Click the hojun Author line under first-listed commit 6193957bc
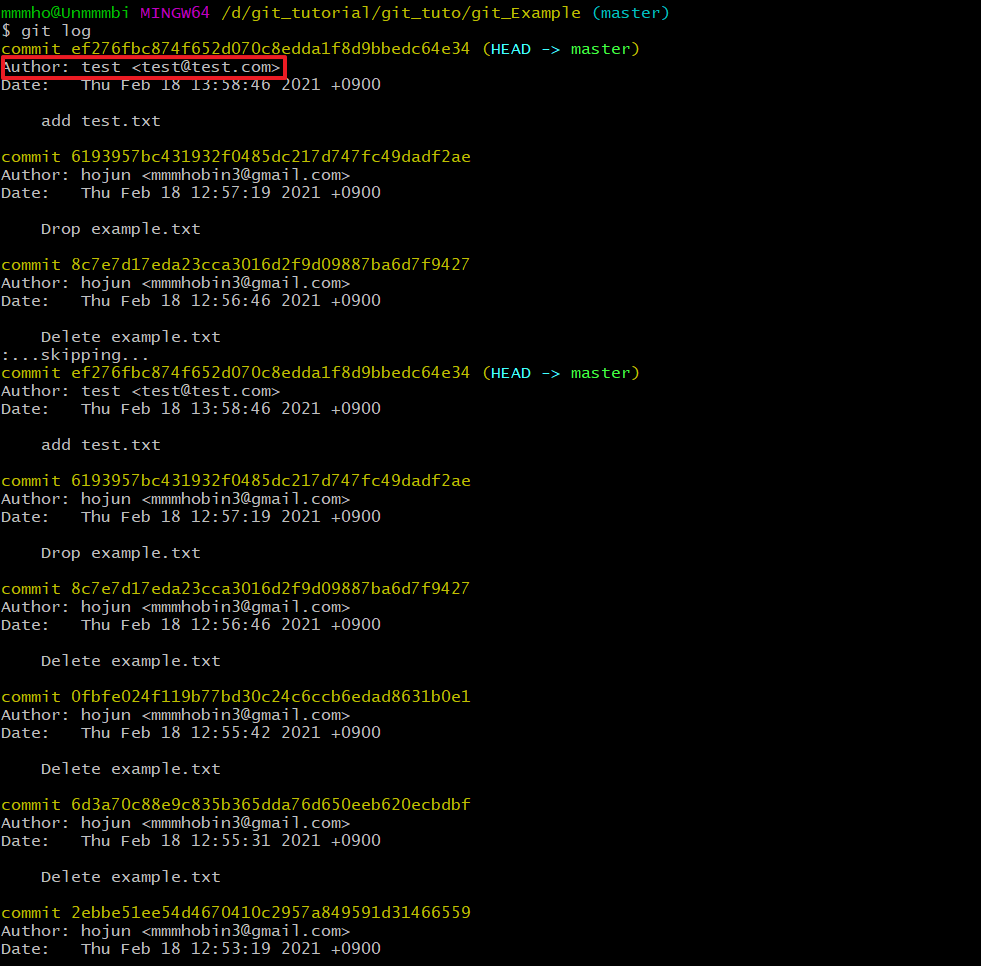The image size is (981, 966). click(175, 175)
